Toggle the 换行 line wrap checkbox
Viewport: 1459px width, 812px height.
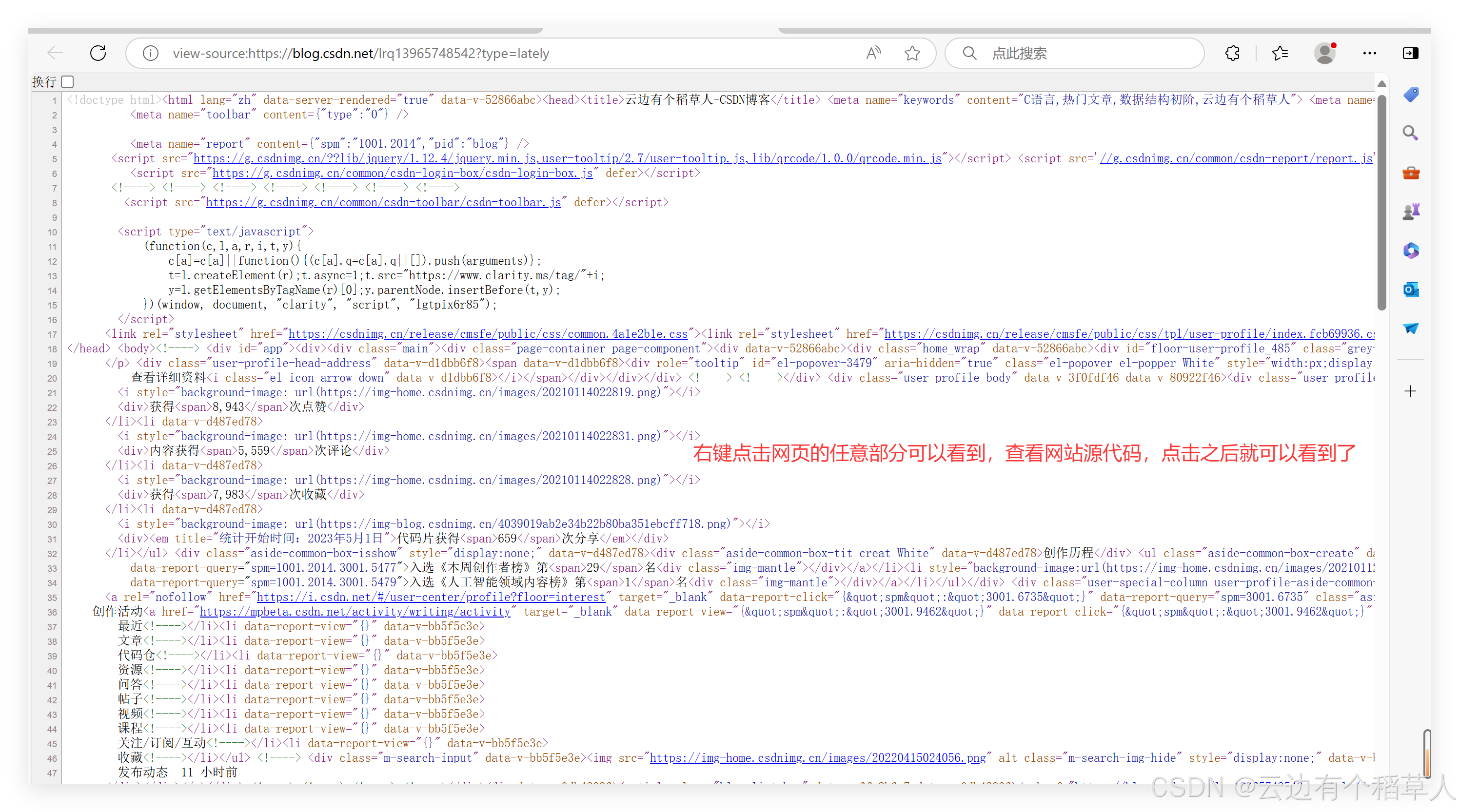[x=67, y=82]
